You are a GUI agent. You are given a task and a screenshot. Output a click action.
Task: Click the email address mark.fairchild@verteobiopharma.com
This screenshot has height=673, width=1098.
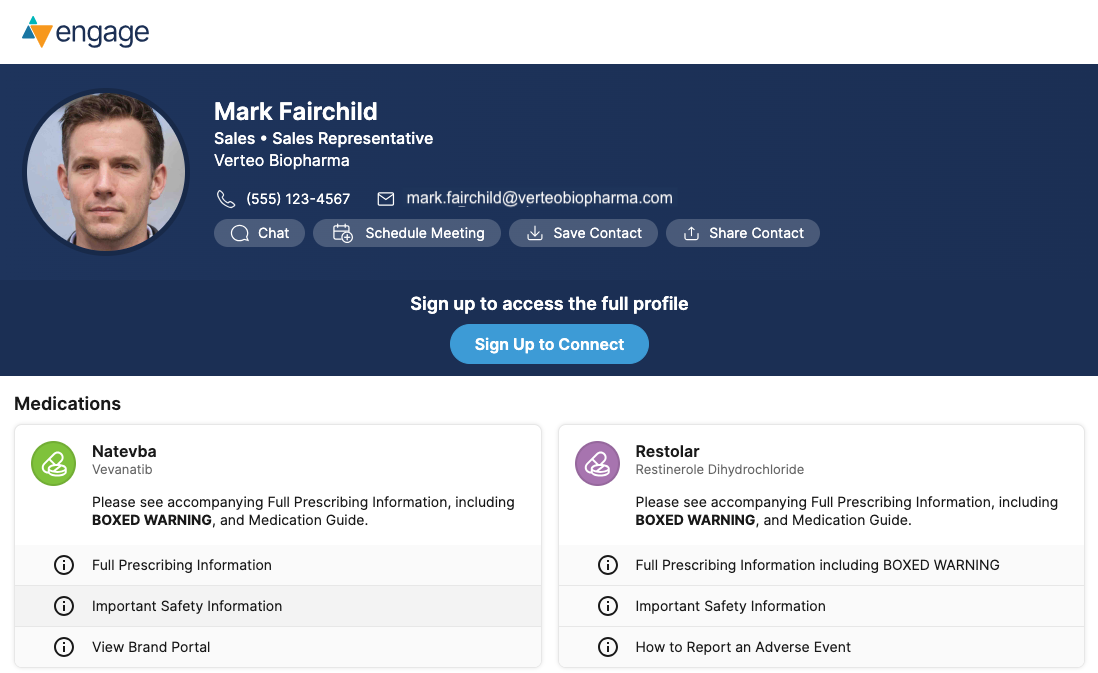(539, 198)
